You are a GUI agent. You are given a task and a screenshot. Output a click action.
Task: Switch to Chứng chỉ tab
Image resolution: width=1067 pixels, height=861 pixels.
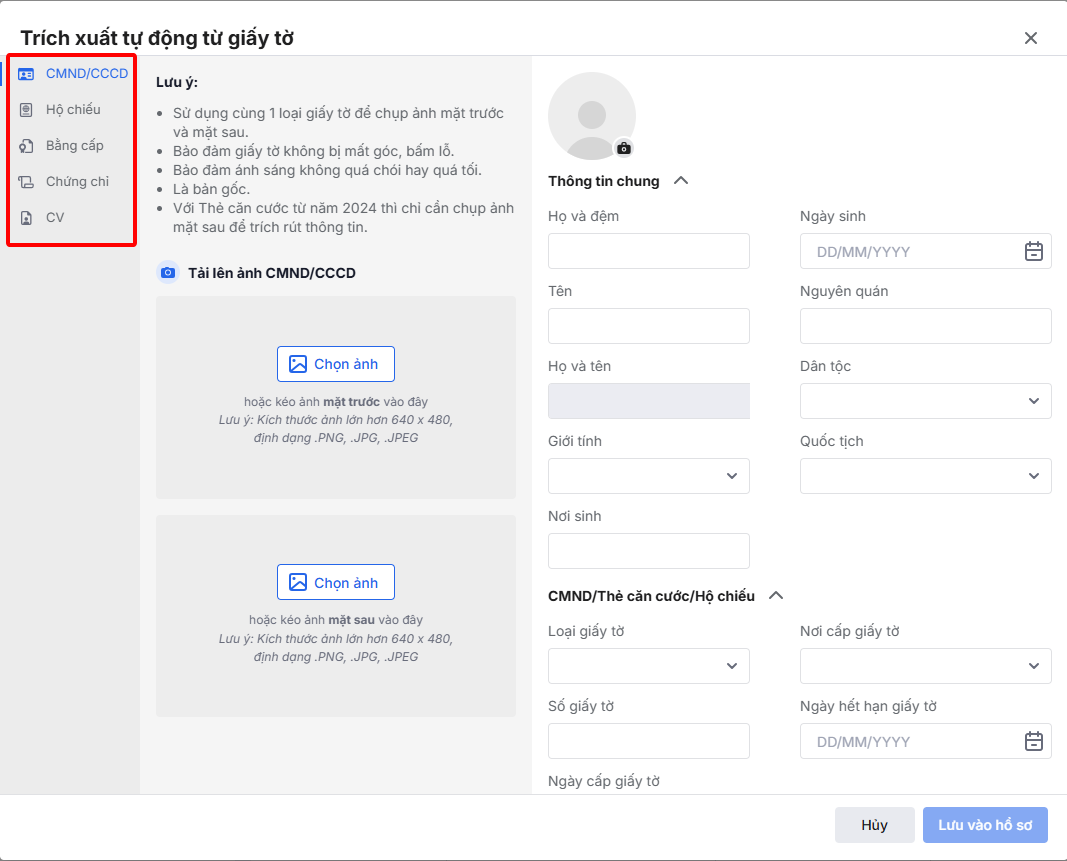(73, 182)
